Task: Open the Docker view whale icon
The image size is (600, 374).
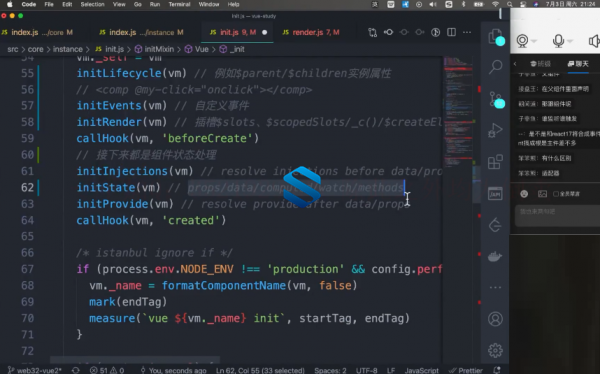Action: 495,256
